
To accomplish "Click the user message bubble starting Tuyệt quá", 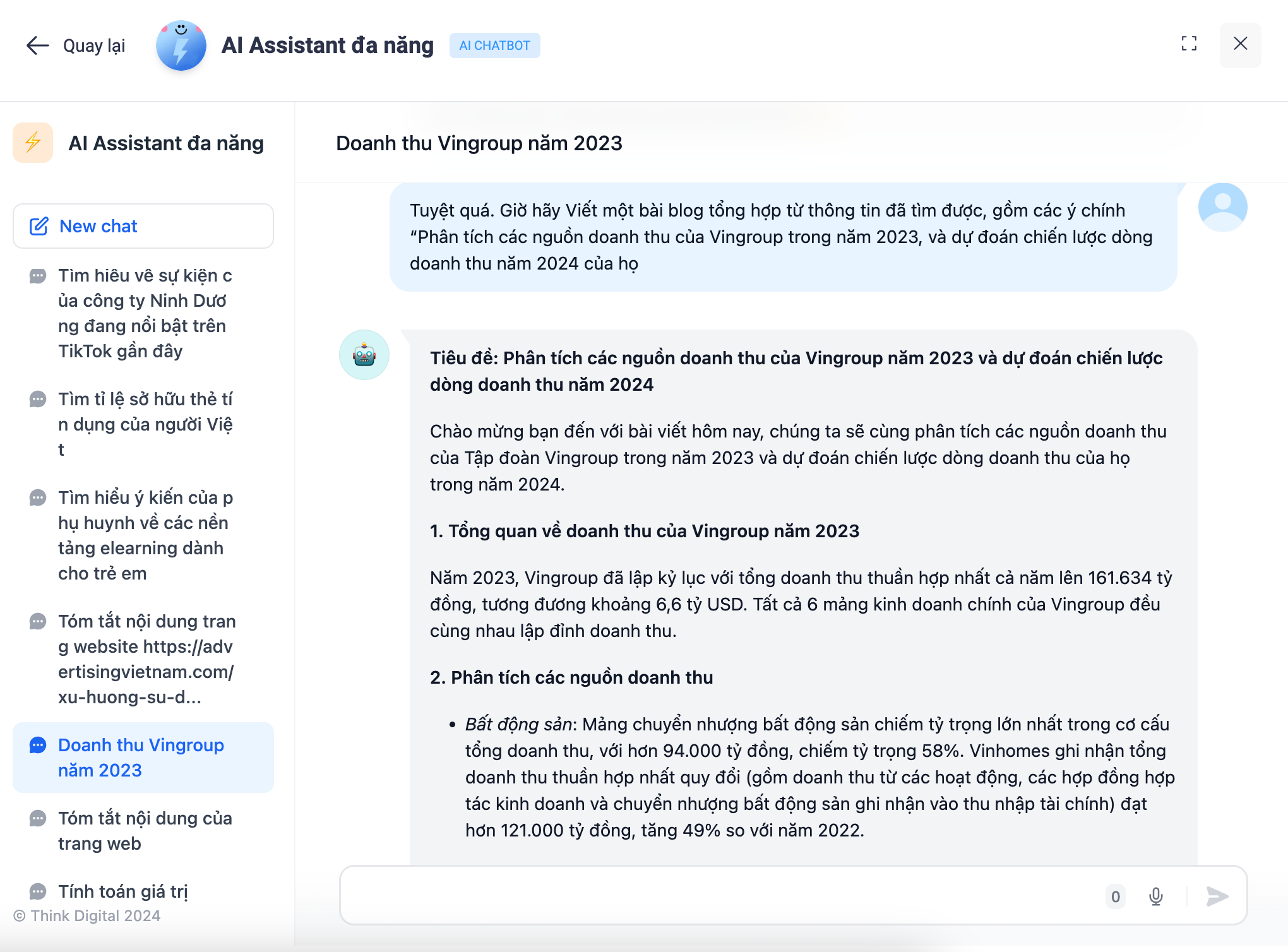I will click(783, 237).
